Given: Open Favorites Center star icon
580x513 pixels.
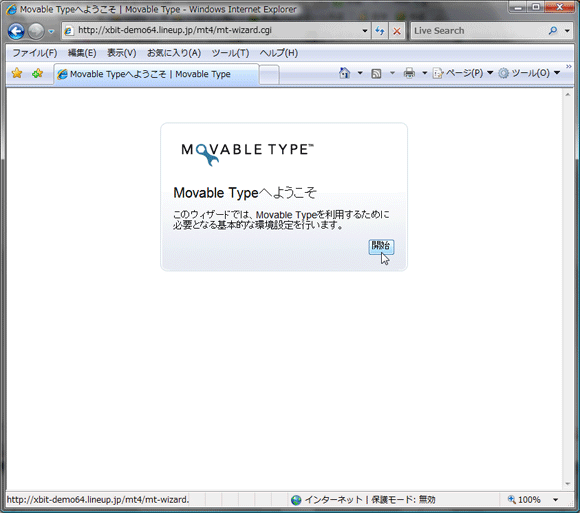Looking at the screenshot, I should pos(17,73).
